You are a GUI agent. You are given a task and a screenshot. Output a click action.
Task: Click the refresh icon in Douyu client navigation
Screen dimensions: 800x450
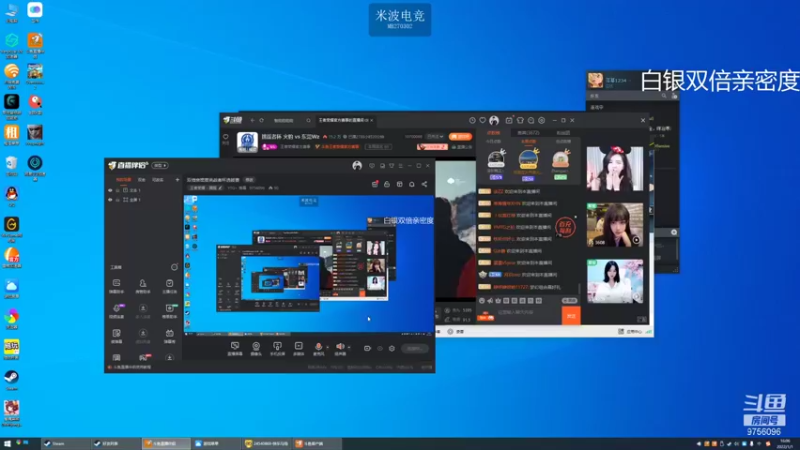click(x=262, y=120)
